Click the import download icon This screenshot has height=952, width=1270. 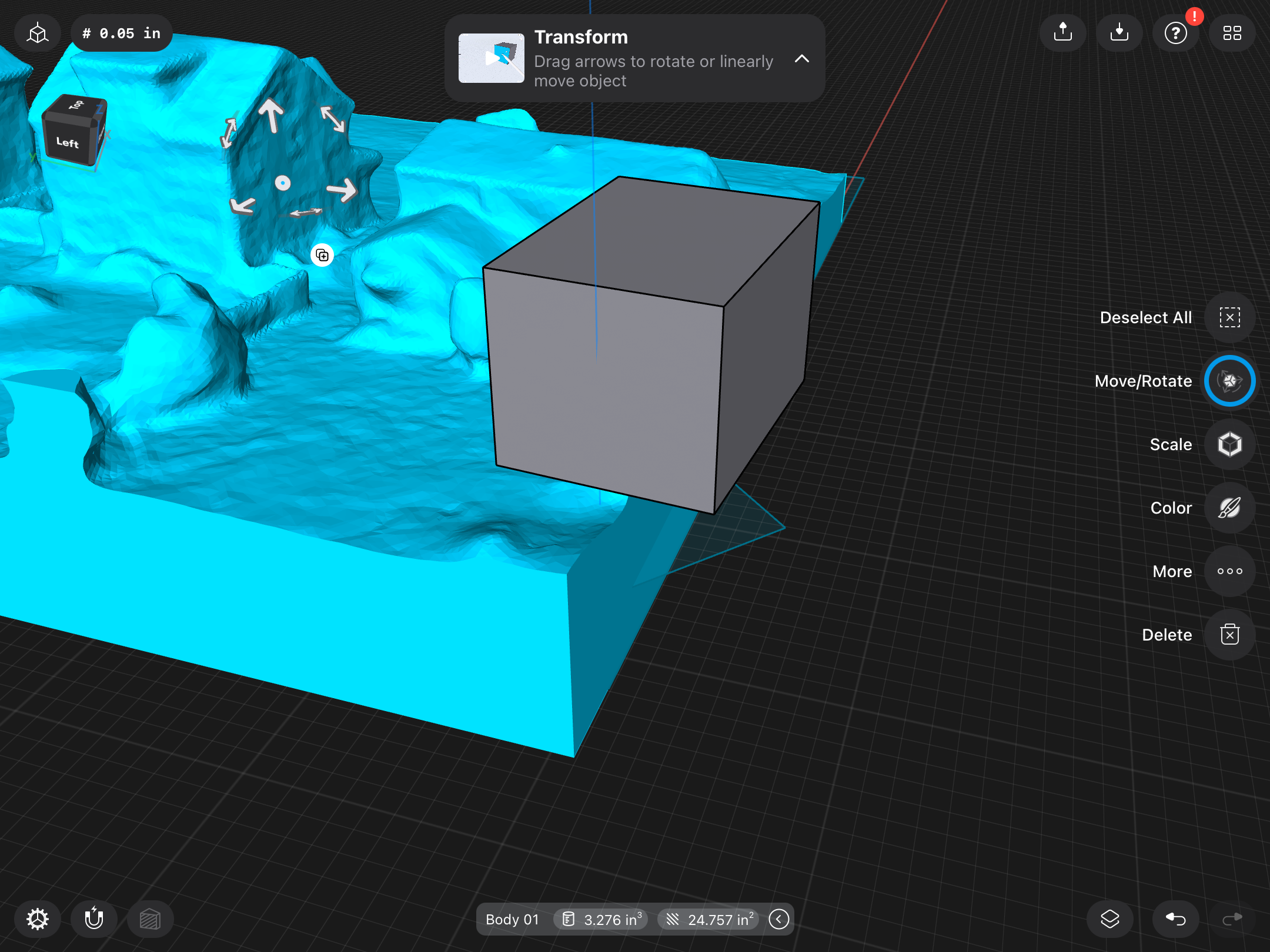point(1119,32)
